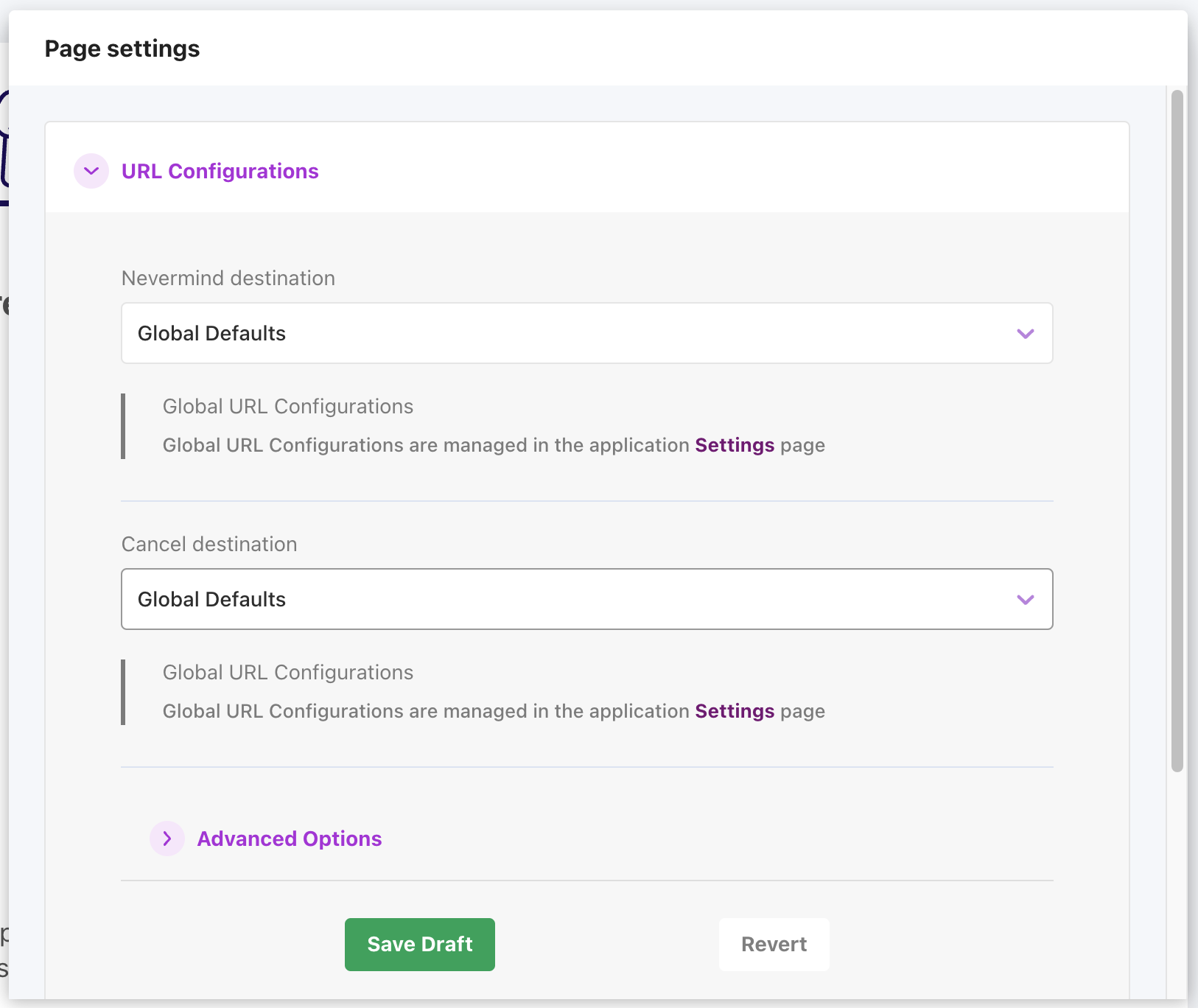Screen dimensions: 1198x1008
Task: Click the URL Configurations section heading
Action: tap(220, 171)
